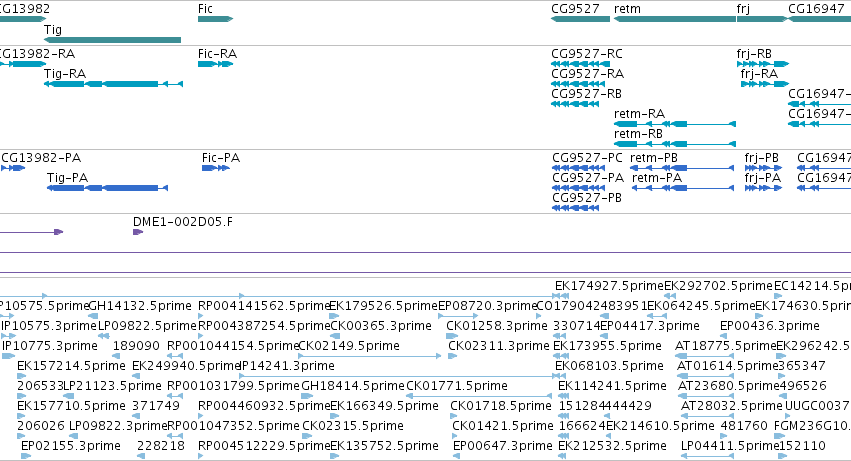
Task: Click the CG9527-RC transcript label
Action: 587,54
